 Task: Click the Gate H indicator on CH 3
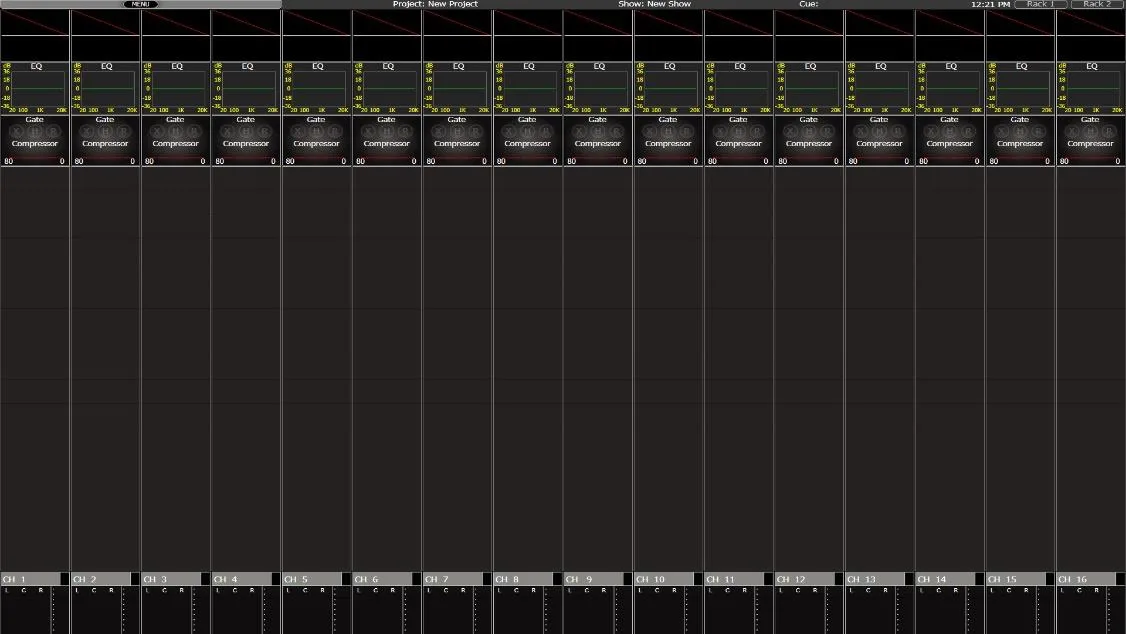176,132
